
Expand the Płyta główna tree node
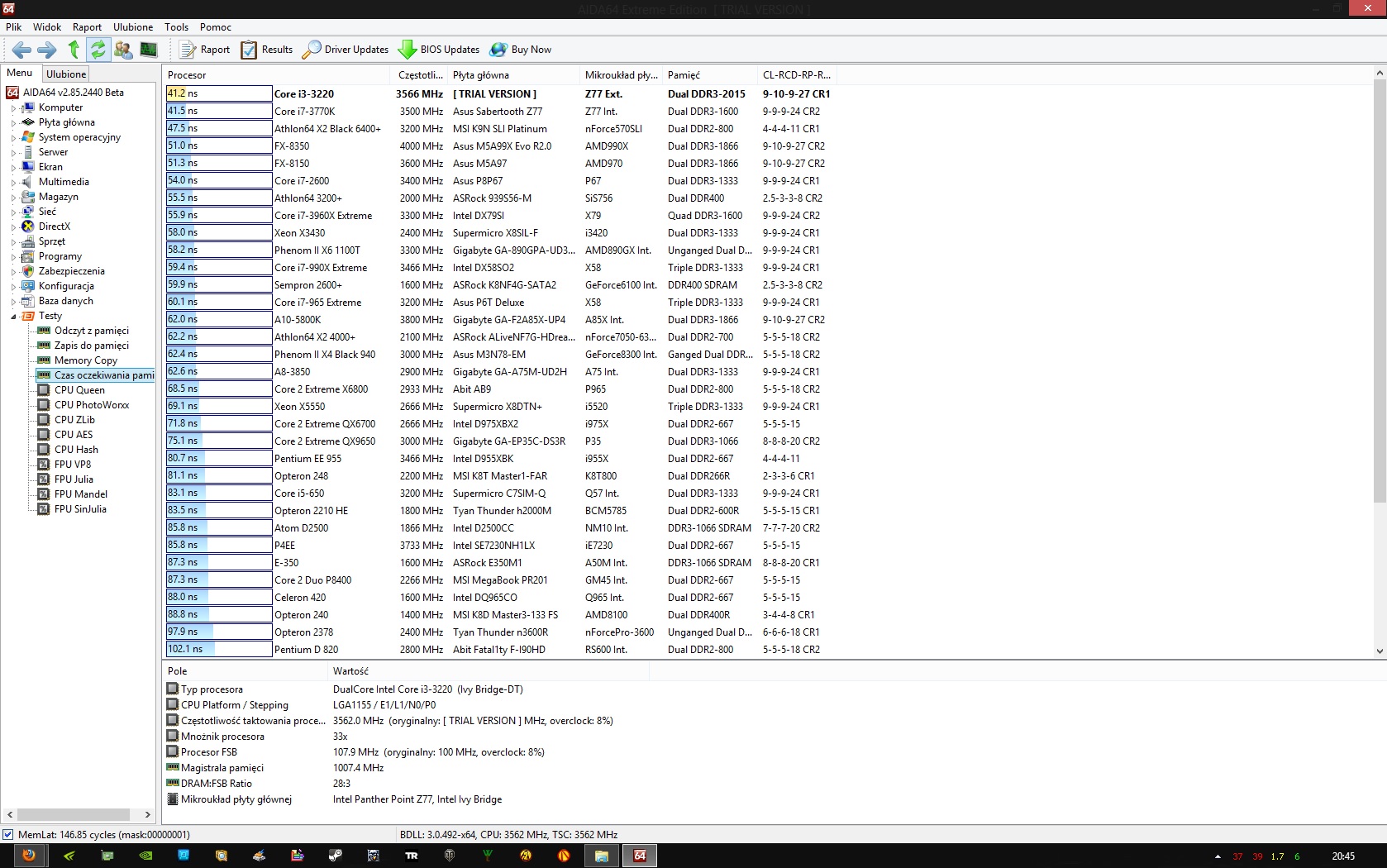[13, 123]
